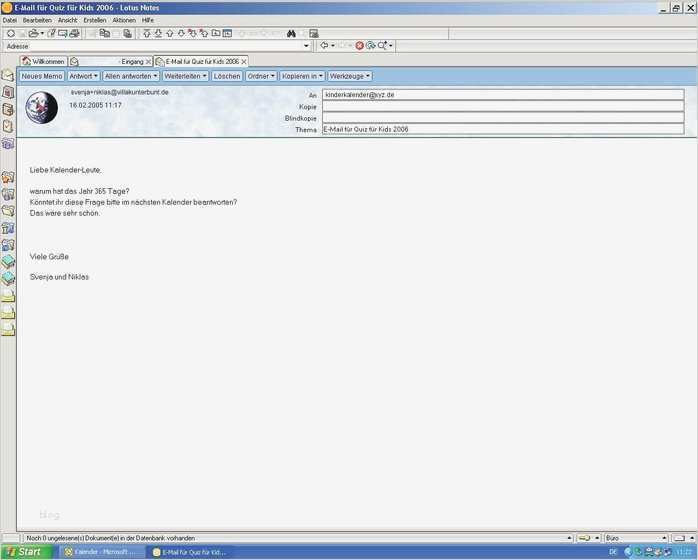Open the Allen antworten dropdown

click(131, 76)
